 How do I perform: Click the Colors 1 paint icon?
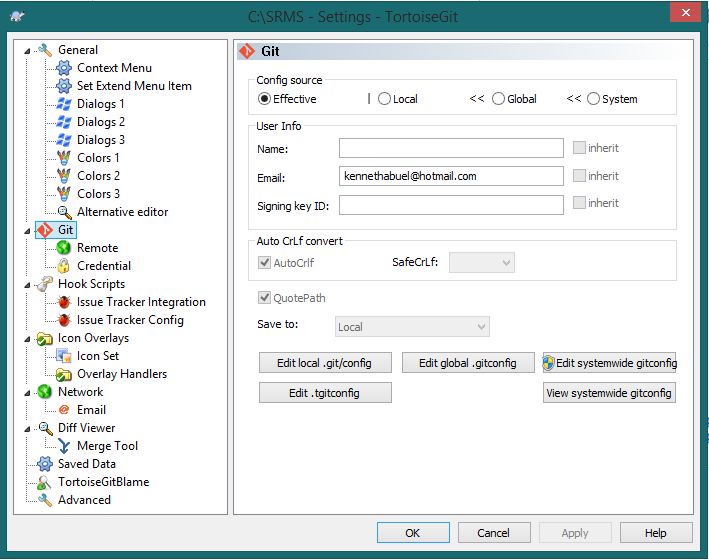64,158
